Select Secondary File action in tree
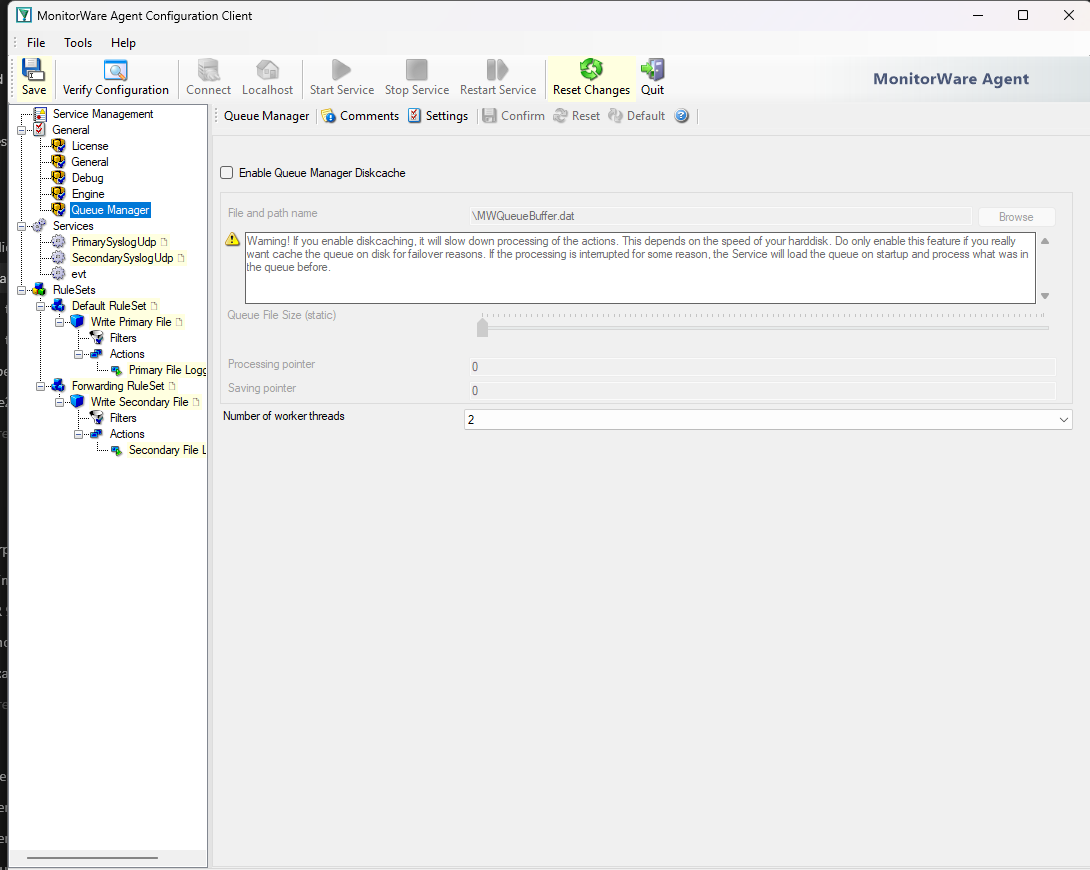The height and width of the screenshot is (870, 1090). (167, 450)
